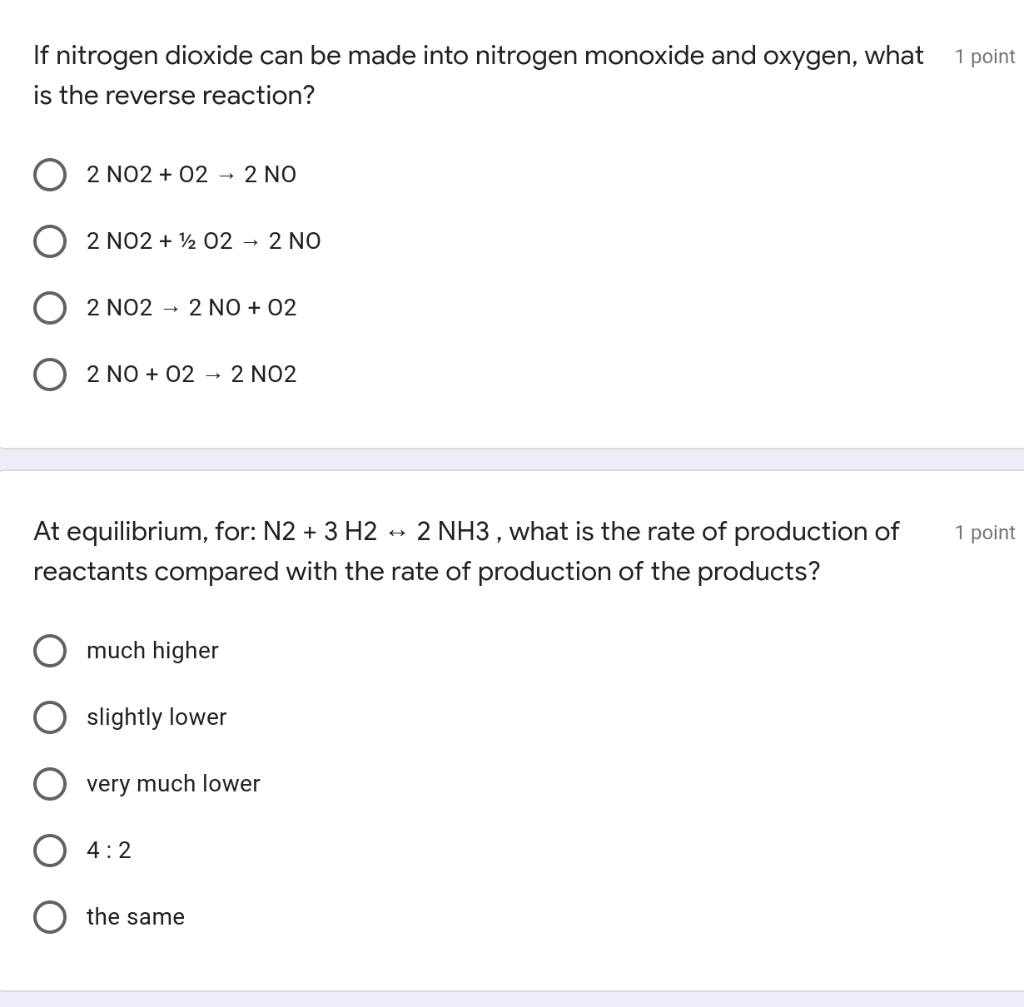This screenshot has height=1007, width=1024.
Task: Select radio button for 2 NO2 + O2 → 2 NO
Action: tap(50, 175)
